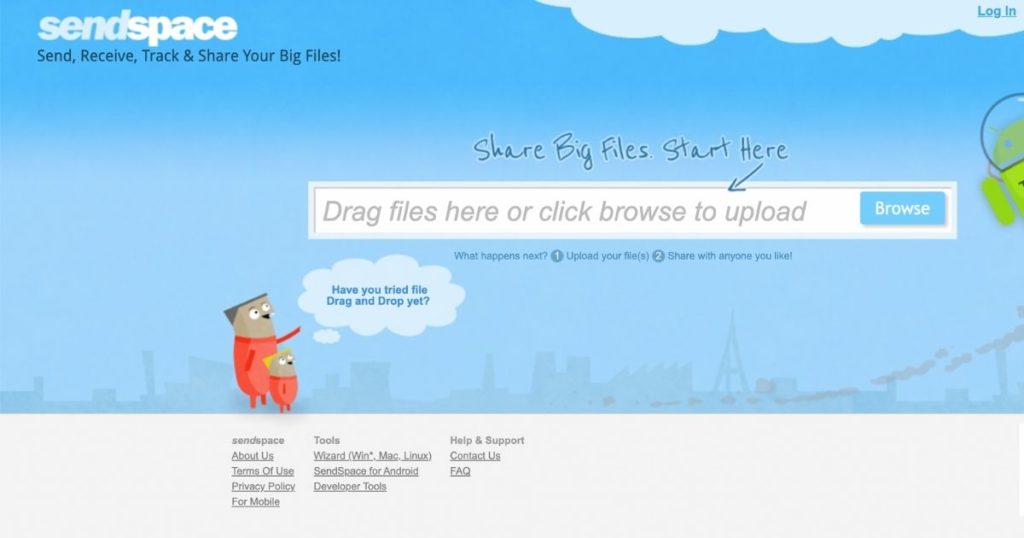The image size is (1024, 538).
Task: Open the FAQ link
Action: pos(460,471)
